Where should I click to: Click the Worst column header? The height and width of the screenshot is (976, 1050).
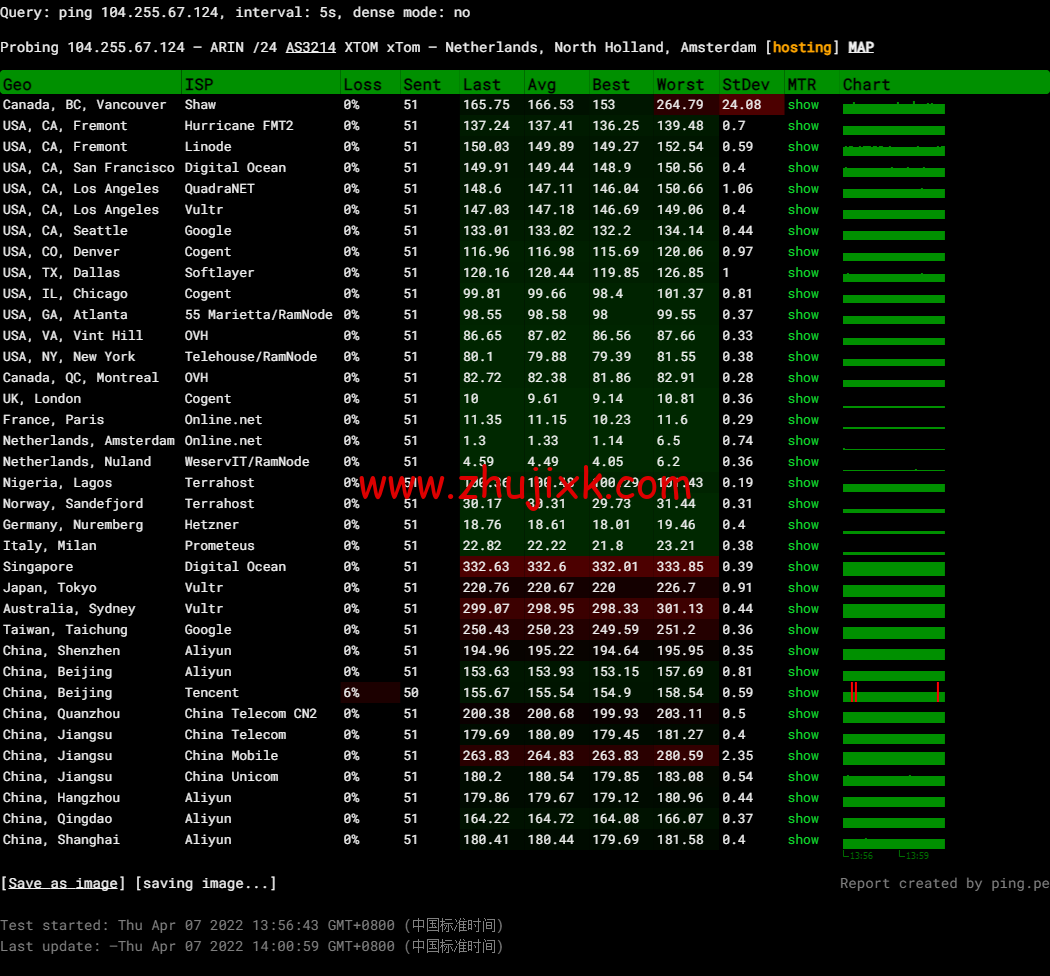(x=680, y=85)
